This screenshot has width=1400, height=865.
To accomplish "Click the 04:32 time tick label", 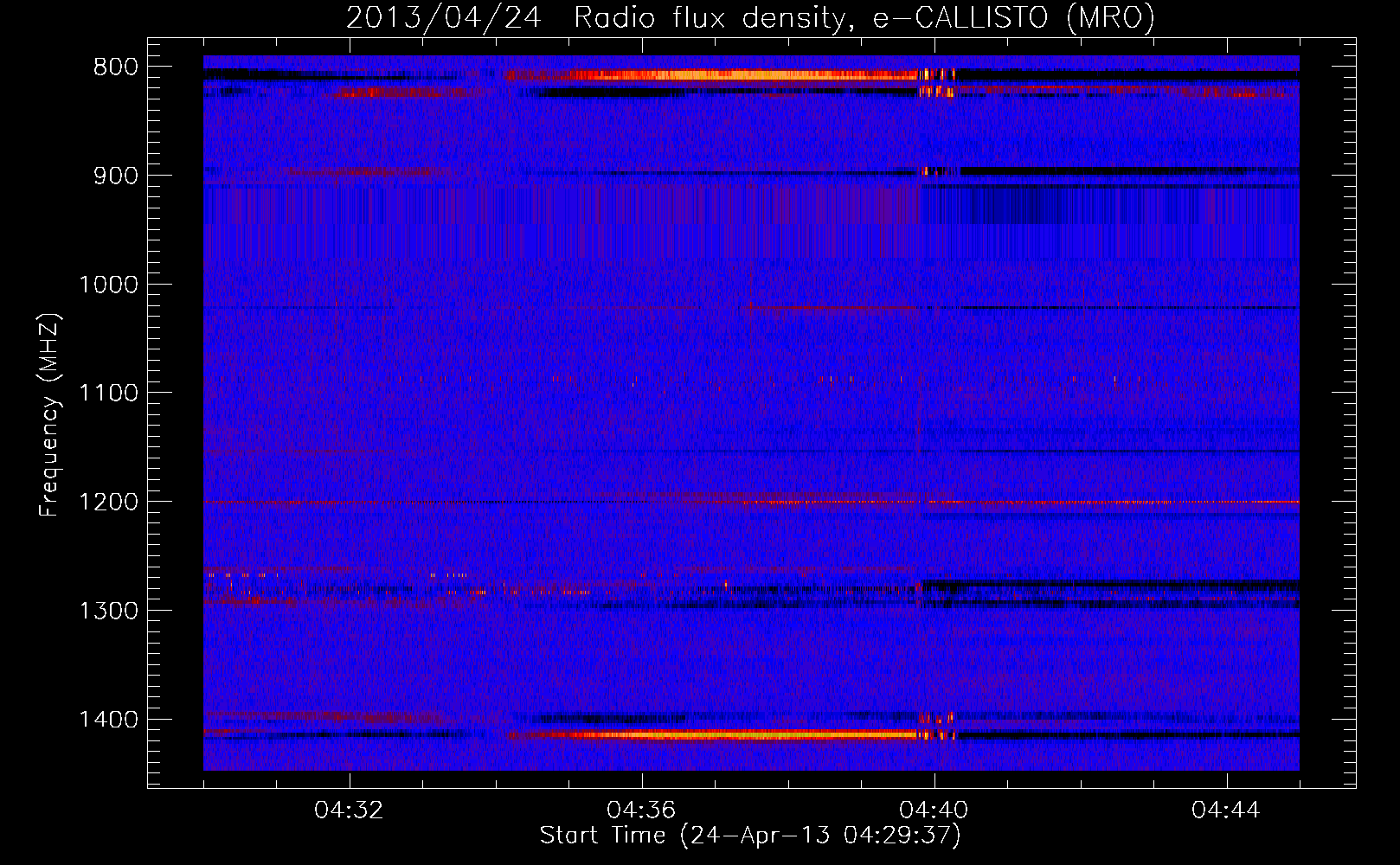I will click(x=349, y=811).
